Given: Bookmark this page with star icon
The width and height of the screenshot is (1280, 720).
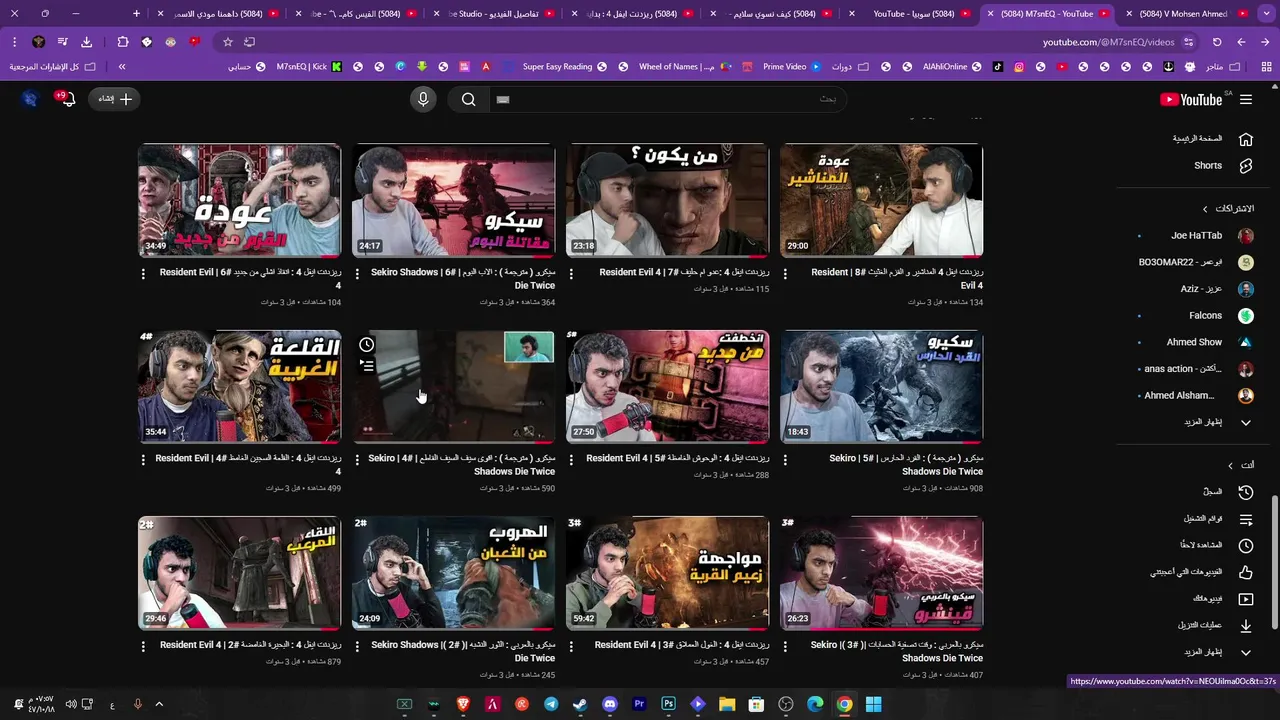Looking at the screenshot, I should pyautogui.click(x=228, y=42).
